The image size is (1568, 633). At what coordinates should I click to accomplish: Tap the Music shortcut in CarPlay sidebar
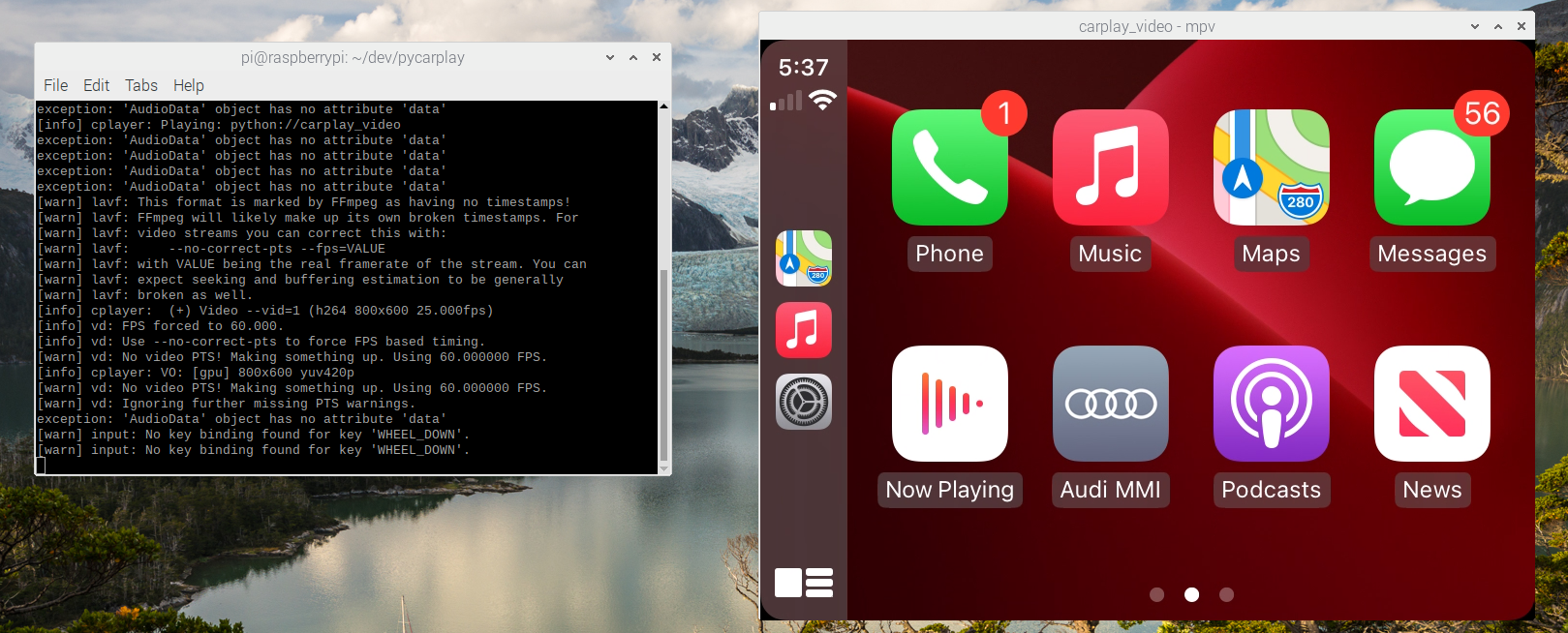[x=804, y=330]
